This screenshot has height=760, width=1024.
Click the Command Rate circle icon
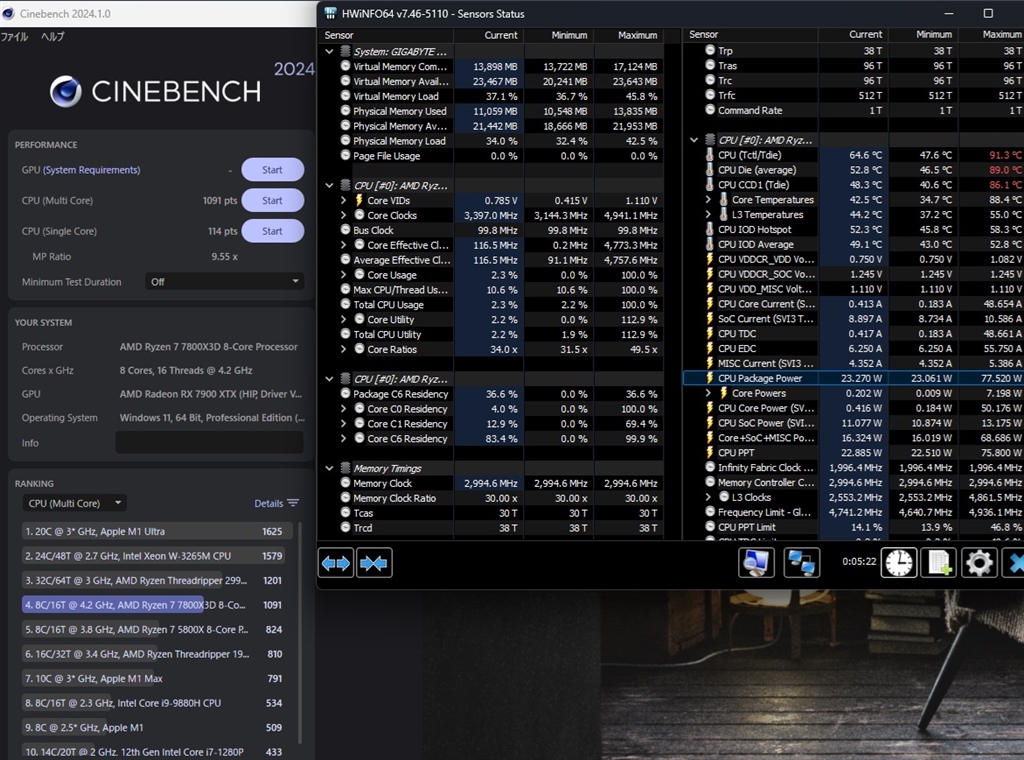point(710,110)
